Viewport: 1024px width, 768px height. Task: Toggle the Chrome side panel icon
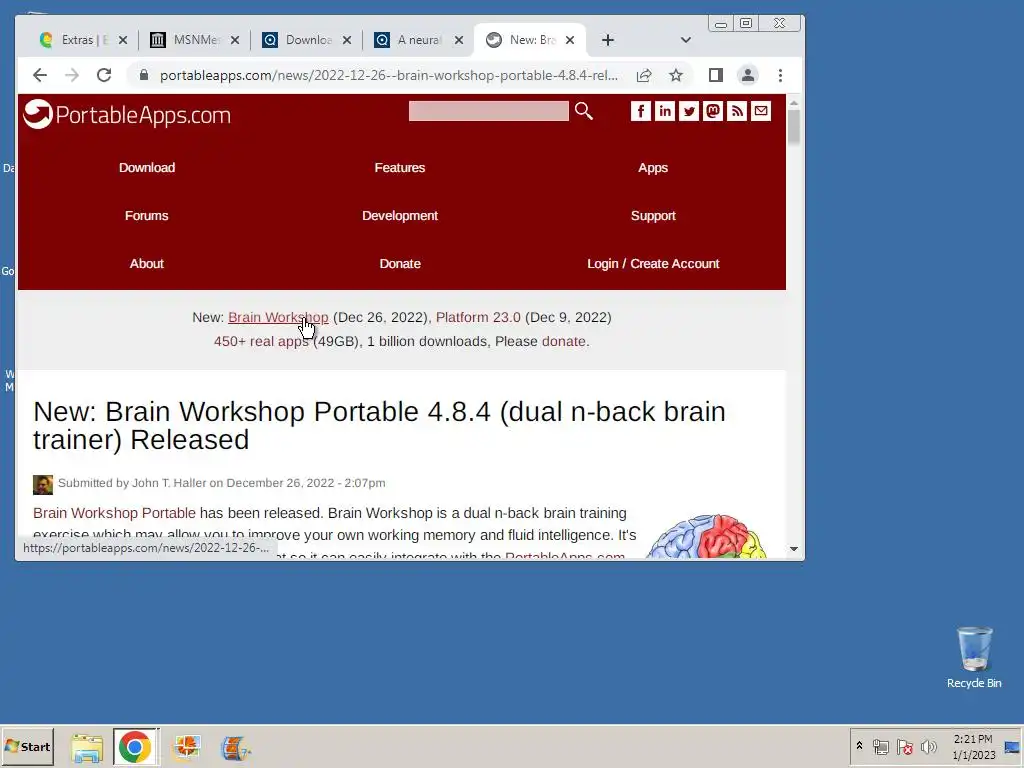pos(716,75)
